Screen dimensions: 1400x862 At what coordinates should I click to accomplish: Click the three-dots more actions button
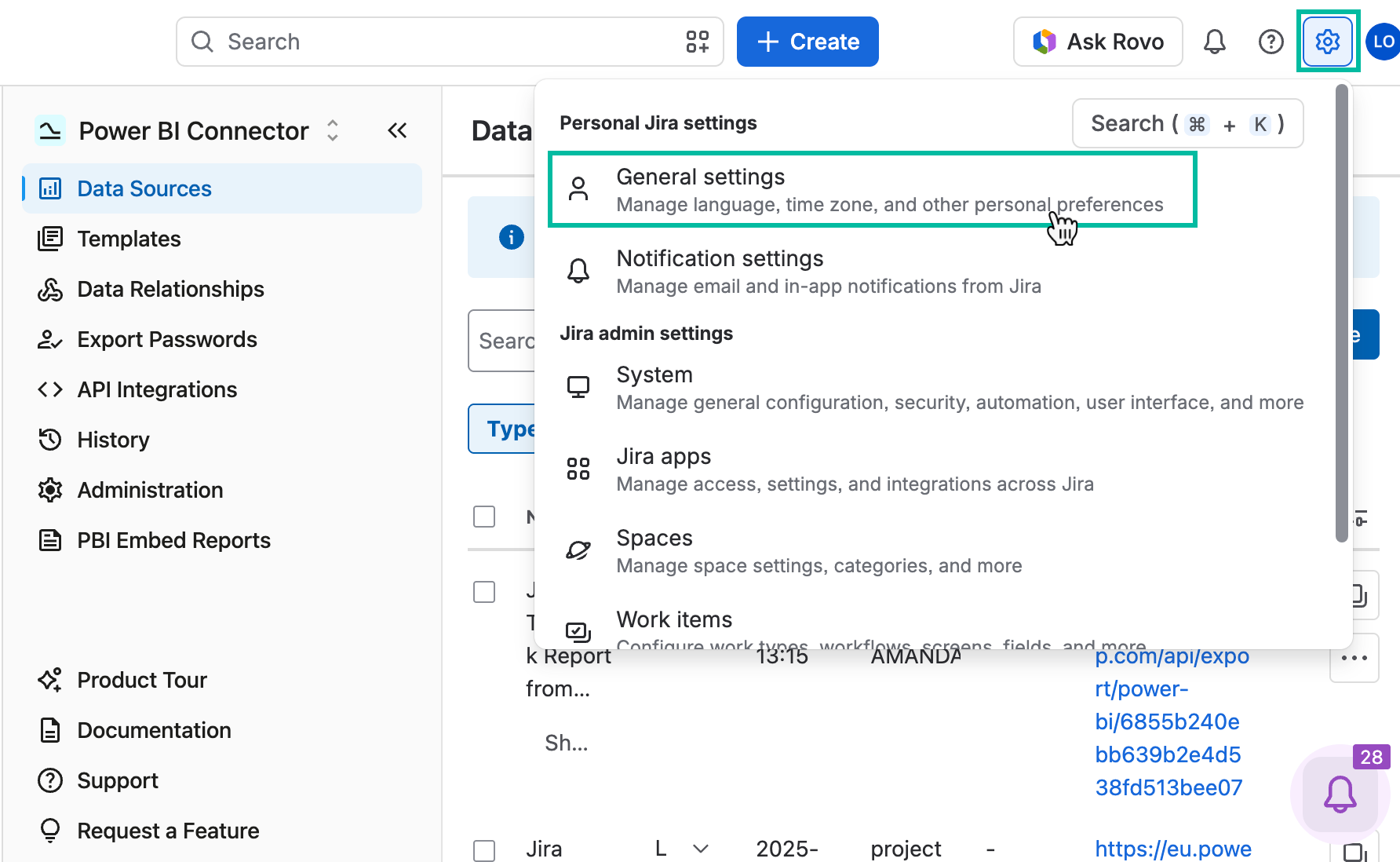(x=1354, y=658)
